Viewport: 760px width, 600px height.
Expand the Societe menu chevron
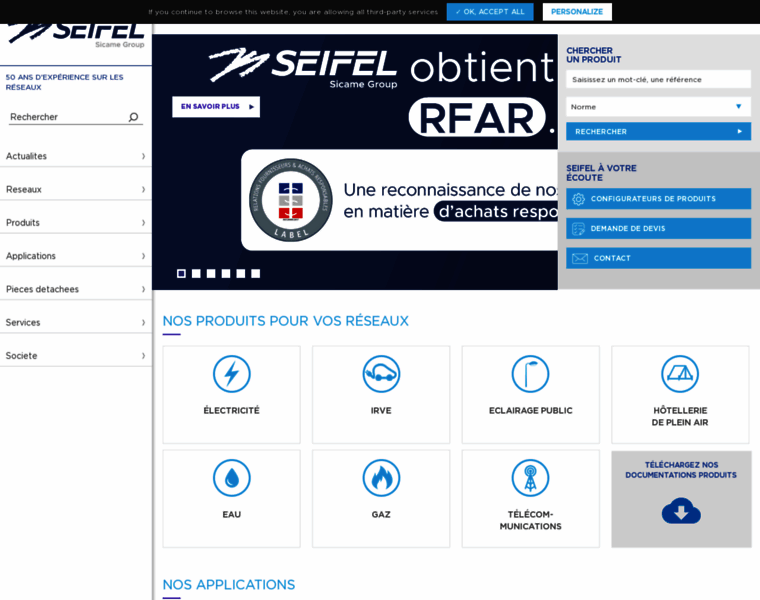(143, 355)
